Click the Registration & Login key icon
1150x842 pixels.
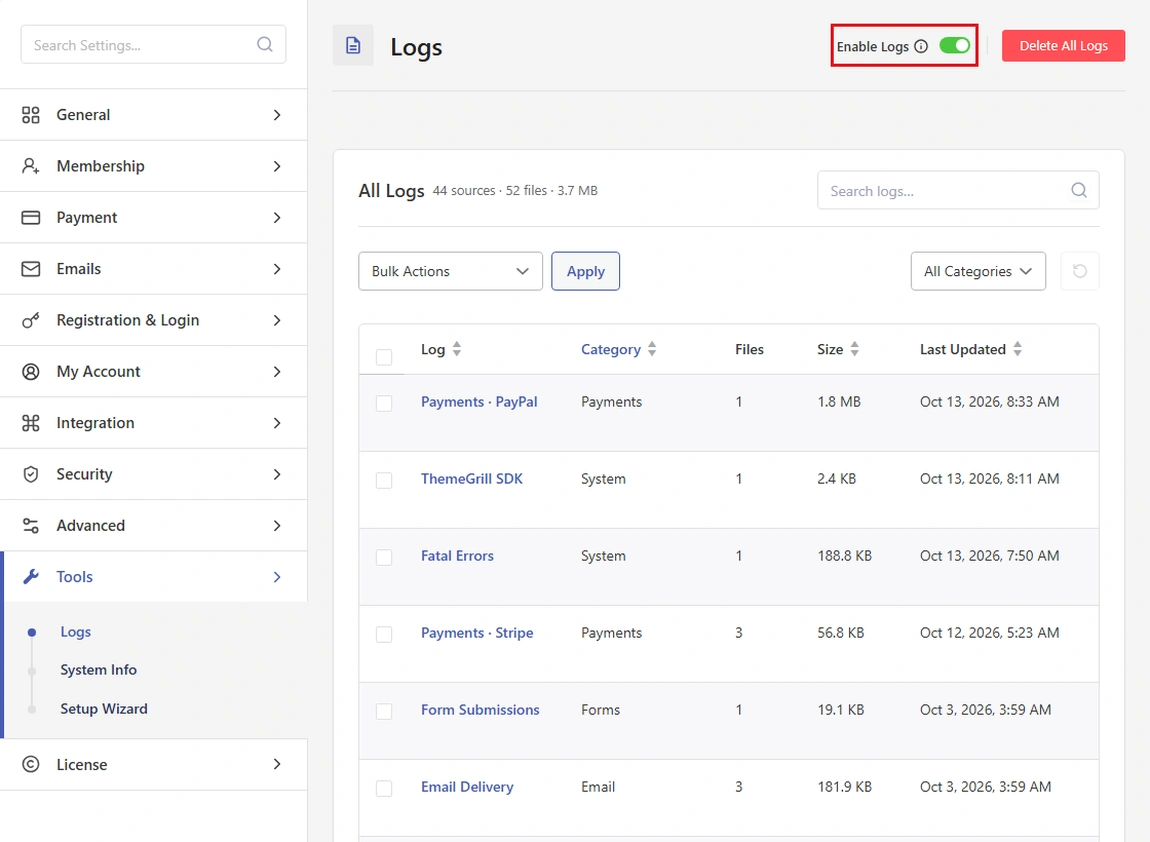[31, 321]
